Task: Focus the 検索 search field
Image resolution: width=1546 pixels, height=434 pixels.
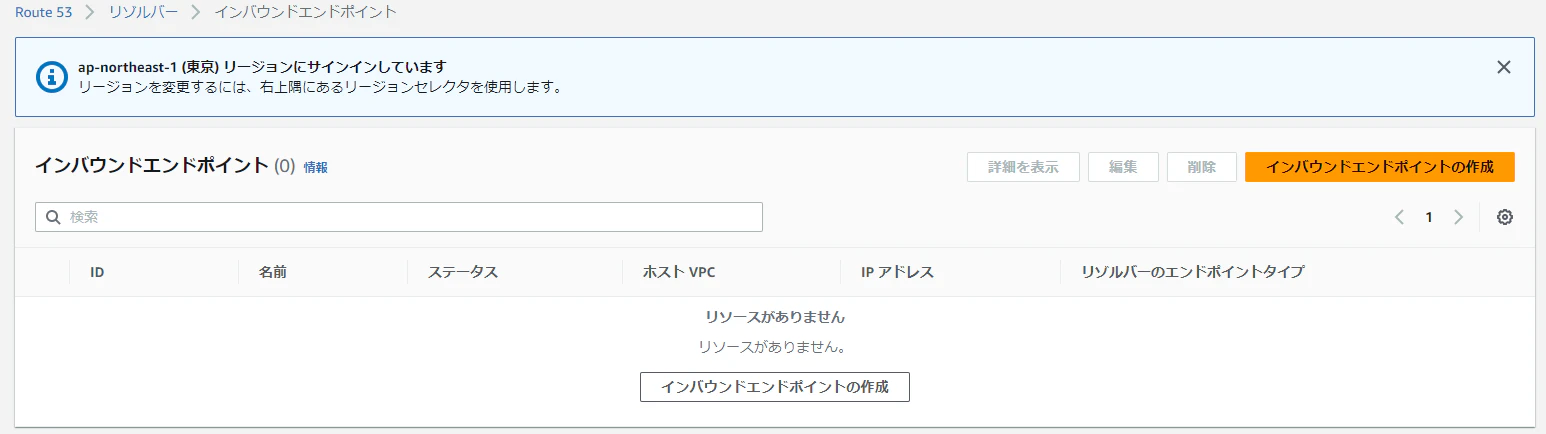Action: [x=399, y=217]
